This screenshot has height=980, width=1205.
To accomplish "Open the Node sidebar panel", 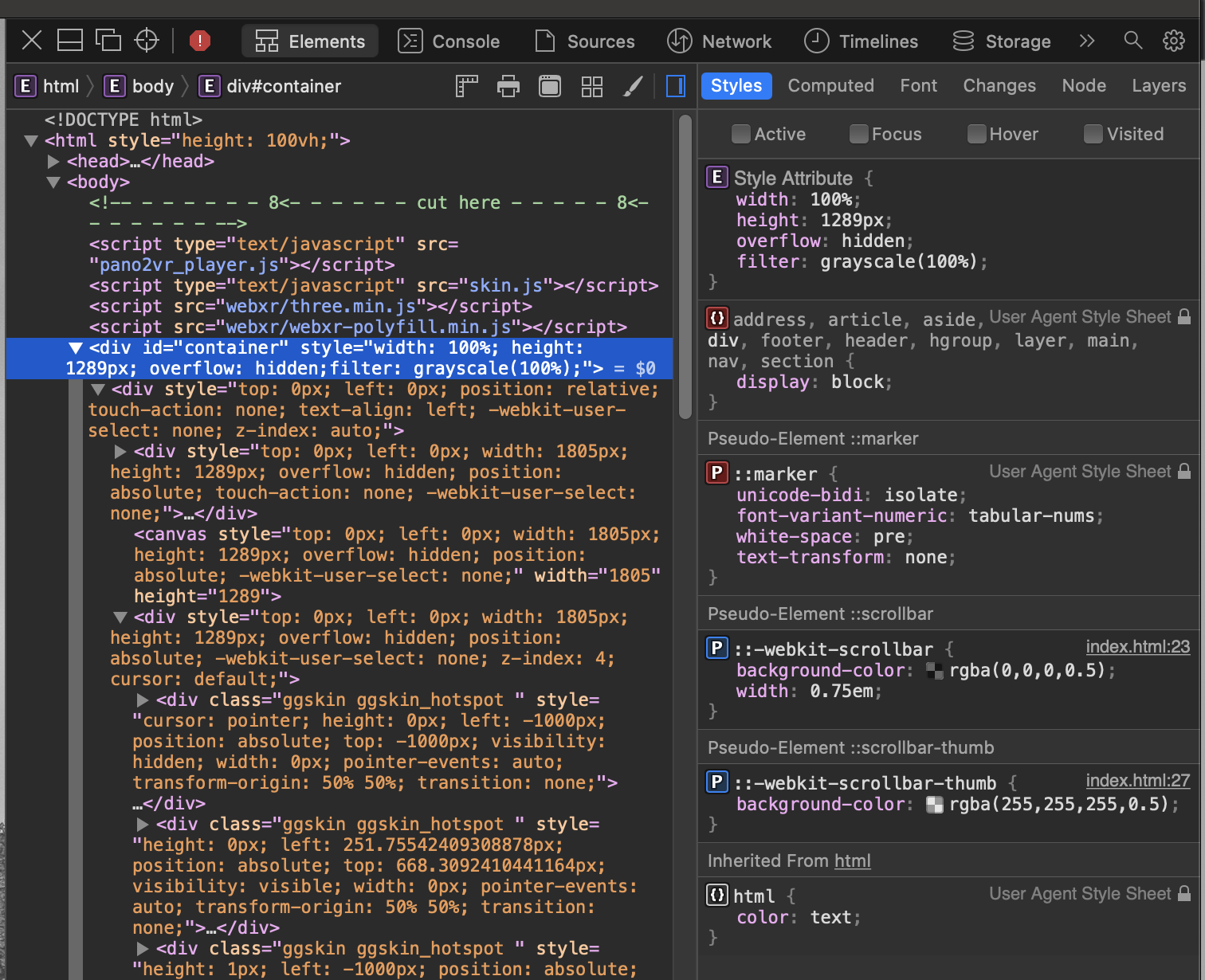I will [x=1084, y=85].
